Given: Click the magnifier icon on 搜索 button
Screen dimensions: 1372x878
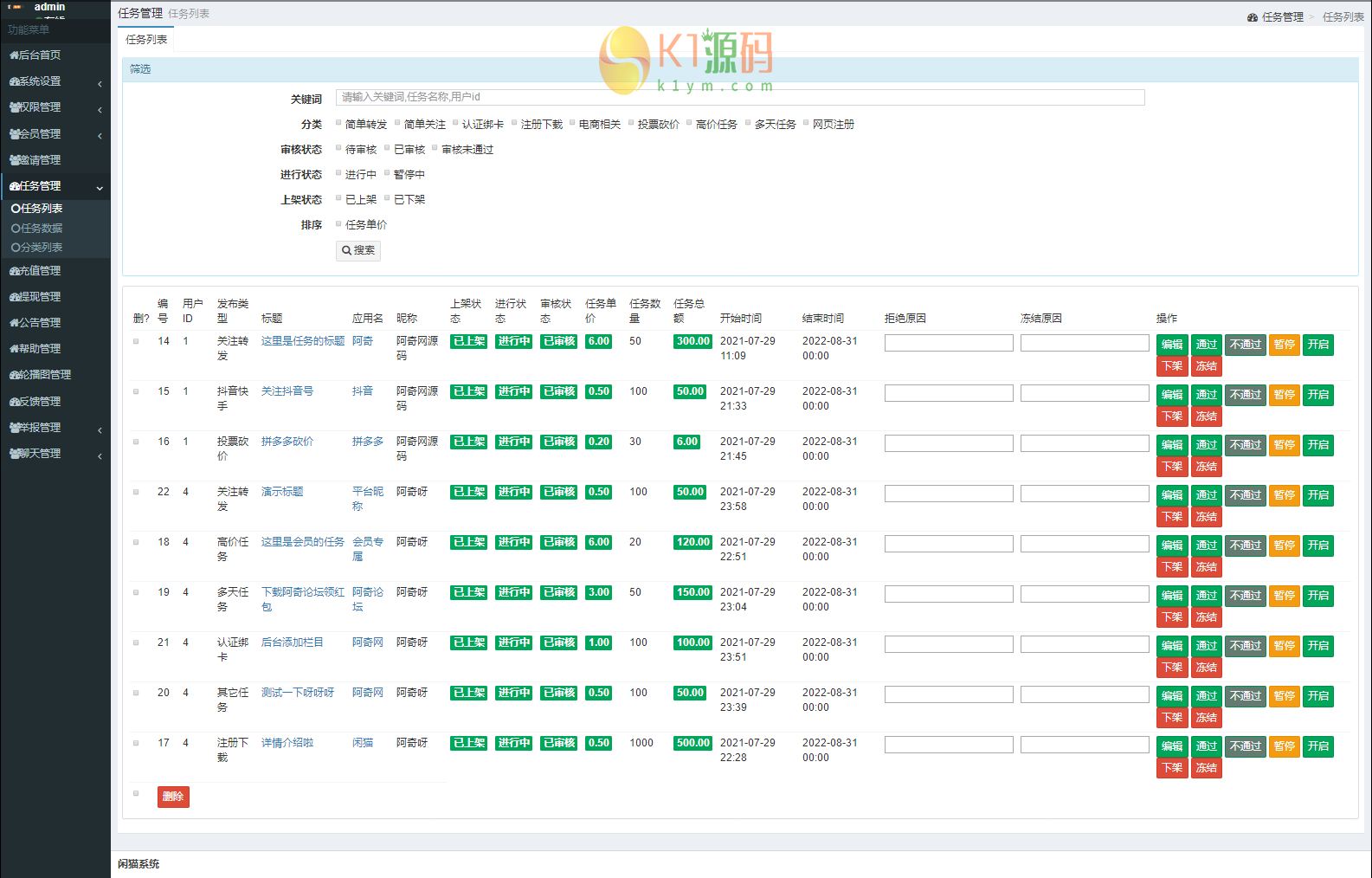Looking at the screenshot, I should pyautogui.click(x=346, y=250).
